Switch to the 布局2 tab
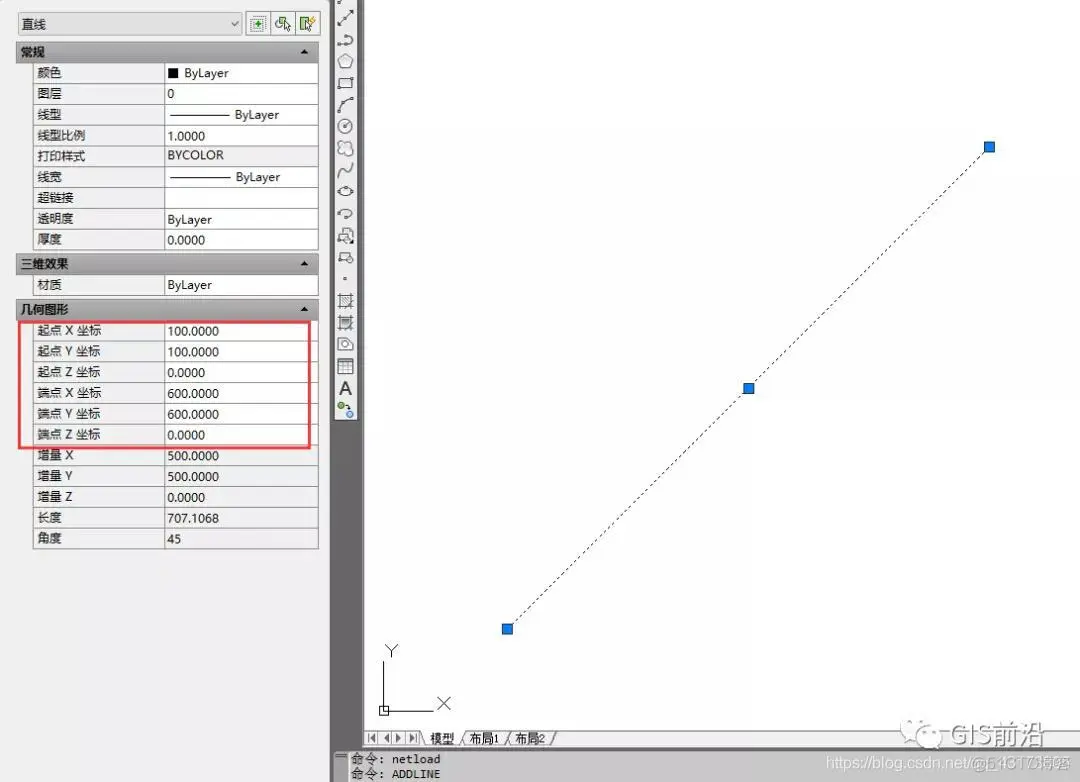The width and height of the screenshot is (1080, 782). pyautogui.click(x=530, y=739)
